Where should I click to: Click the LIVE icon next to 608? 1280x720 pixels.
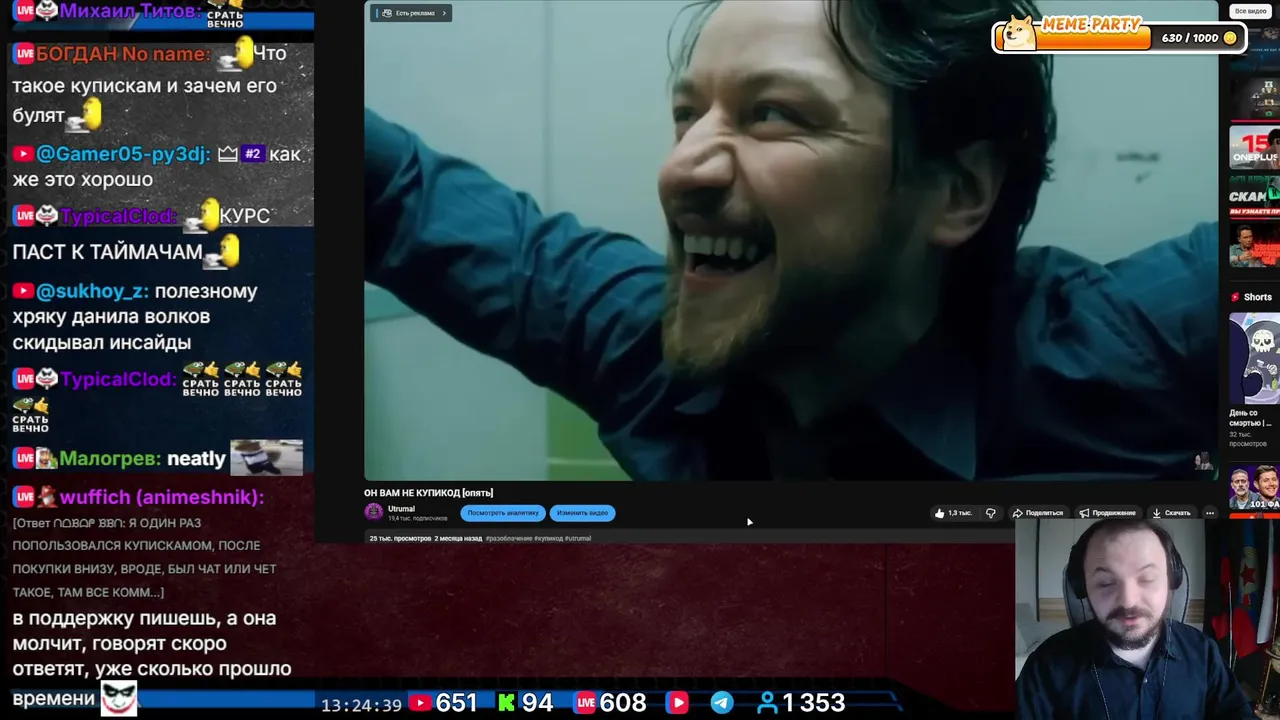click(586, 703)
